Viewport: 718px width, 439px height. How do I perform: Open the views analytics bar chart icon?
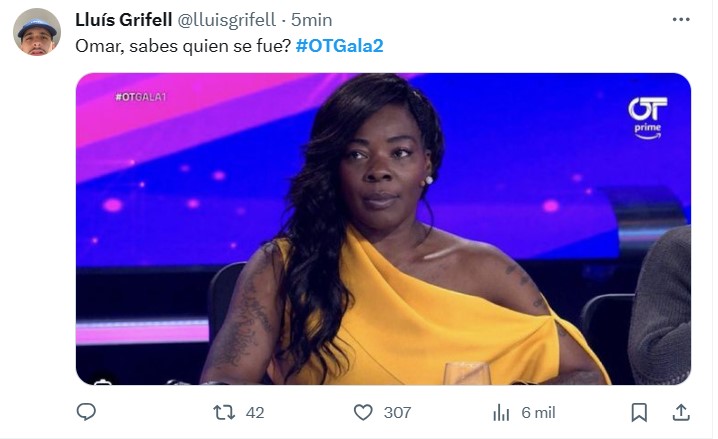click(501, 413)
